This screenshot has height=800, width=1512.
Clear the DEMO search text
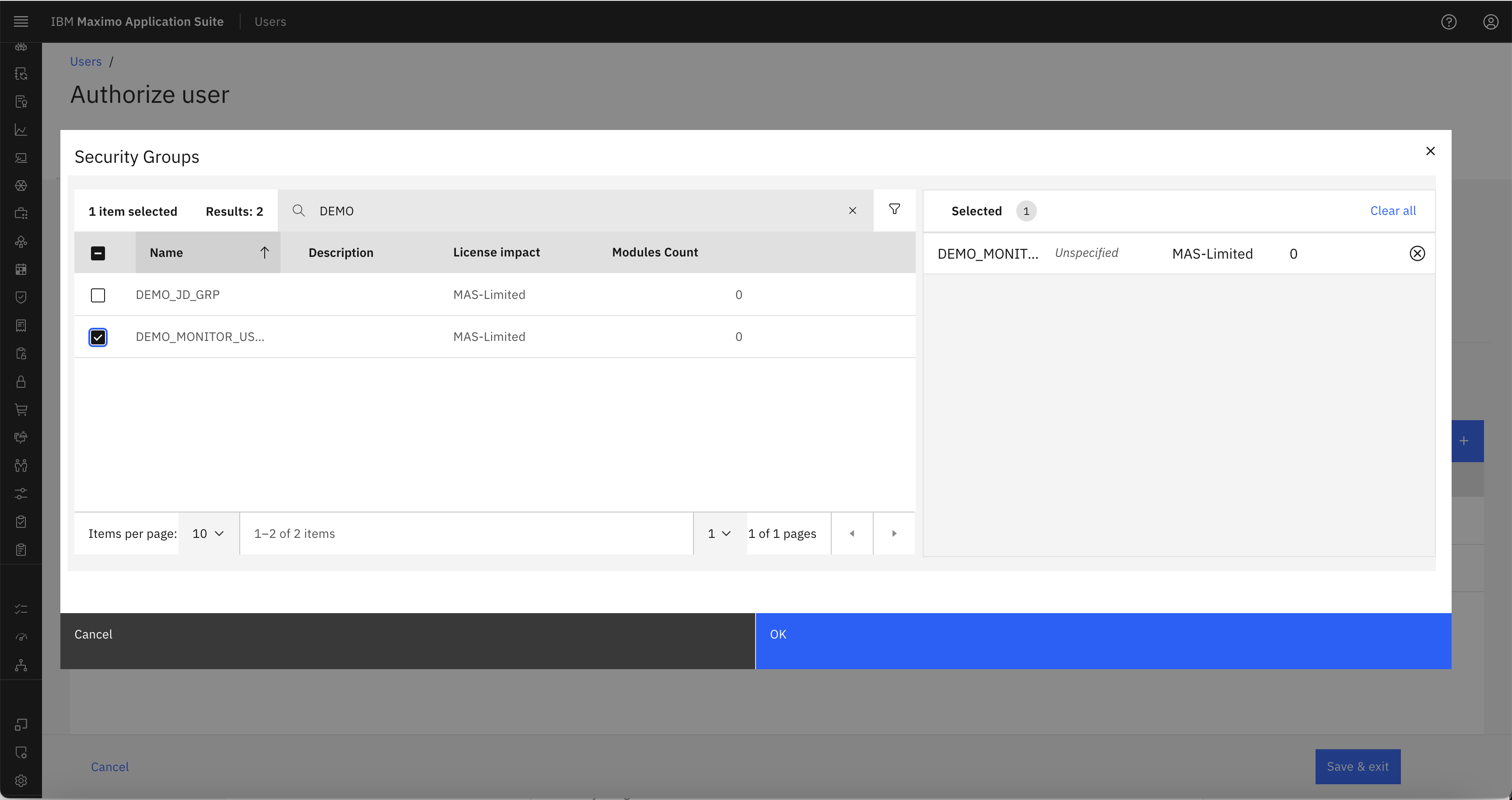pos(852,211)
